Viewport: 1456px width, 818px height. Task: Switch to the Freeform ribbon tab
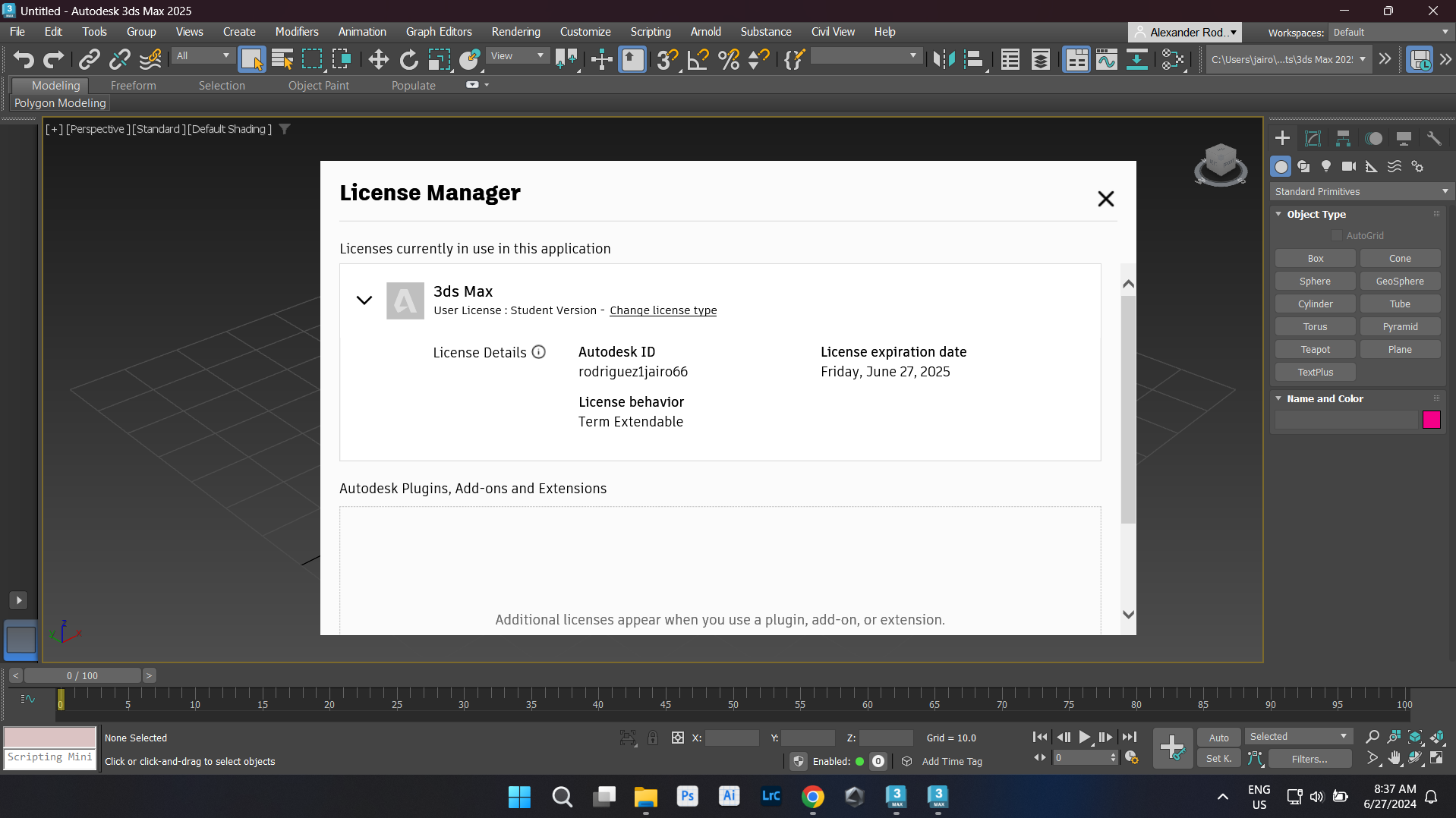(x=133, y=85)
